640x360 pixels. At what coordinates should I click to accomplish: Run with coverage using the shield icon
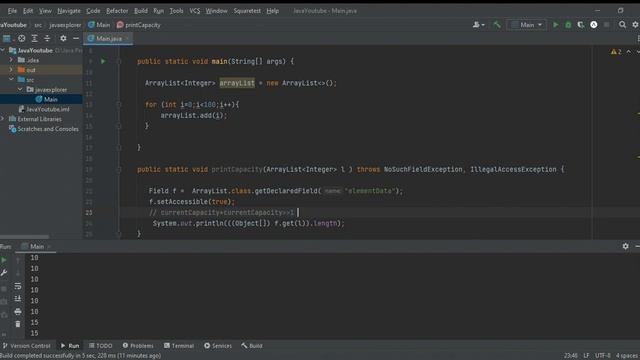click(x=581, y=25)
